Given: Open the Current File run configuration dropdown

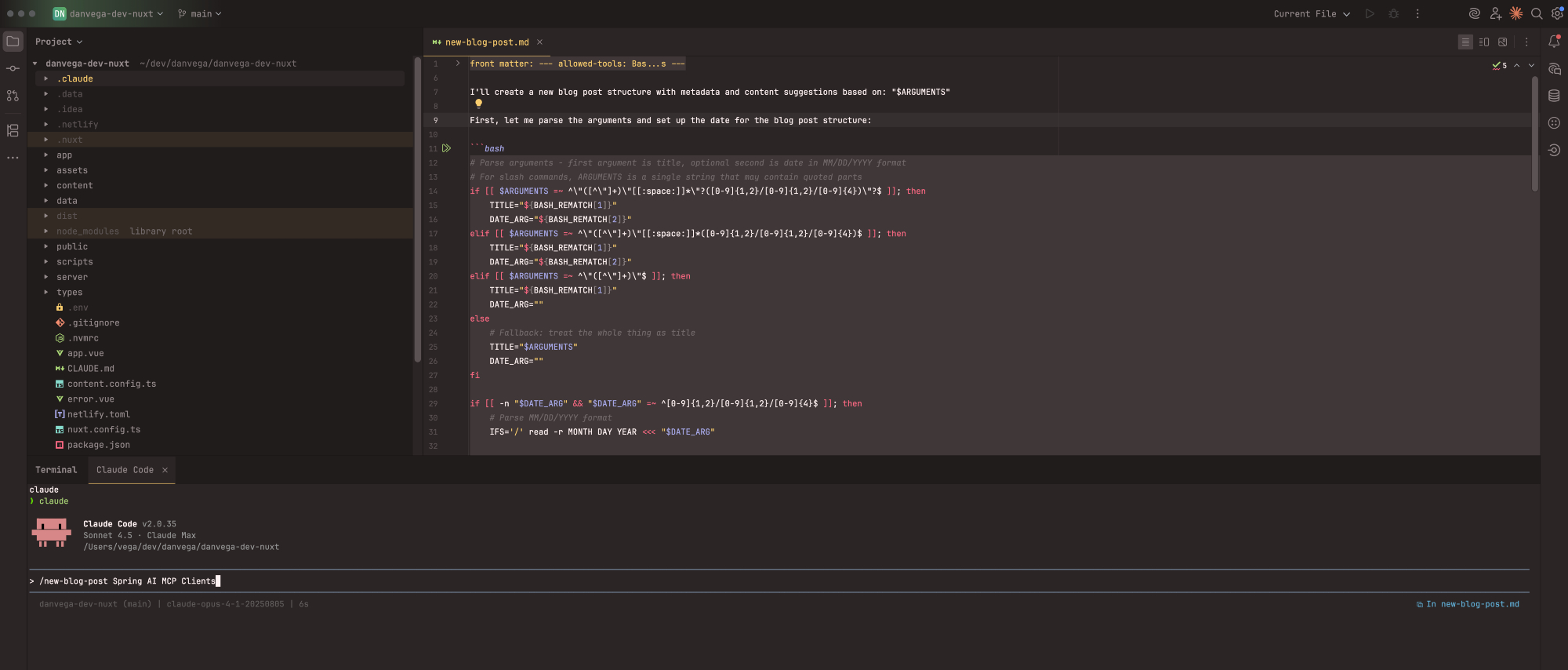Looking at the screenshot, I should pyautogui.click(x=1311, y=14).
